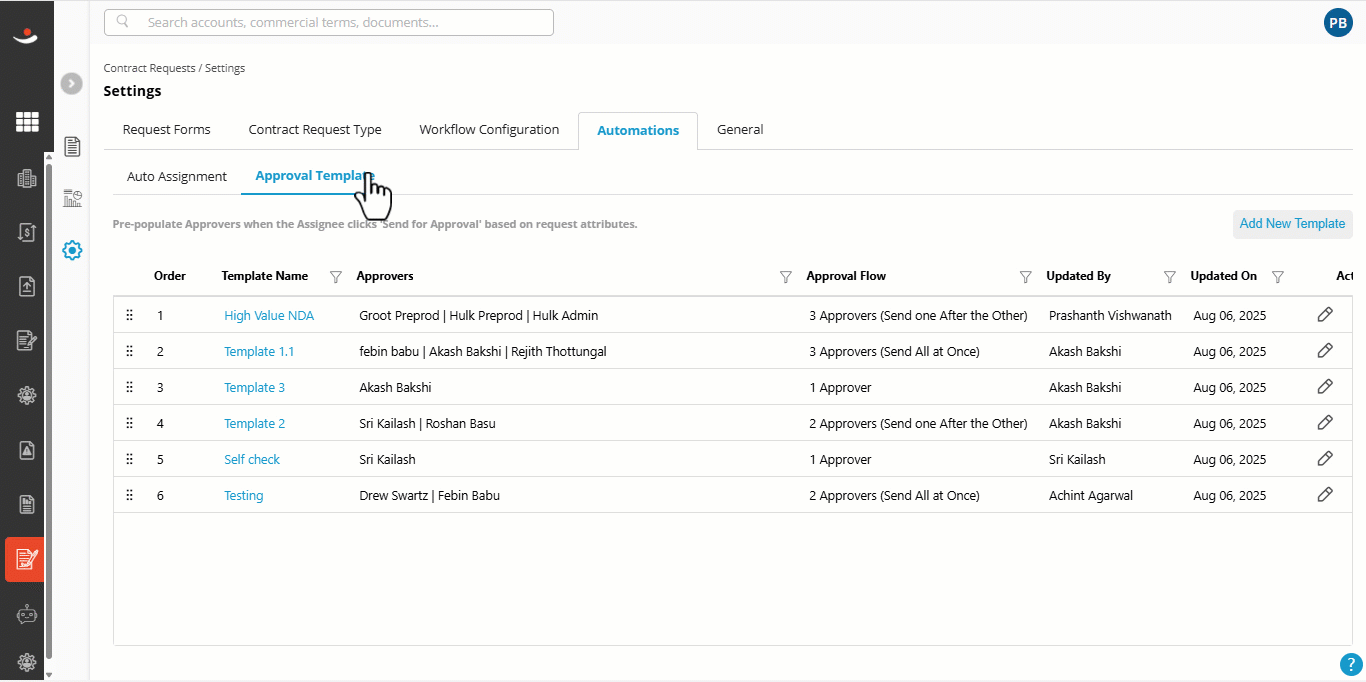Screen dimensions: 1366x682
Task: Open the Self check template link
Action: tap(252, 460)
